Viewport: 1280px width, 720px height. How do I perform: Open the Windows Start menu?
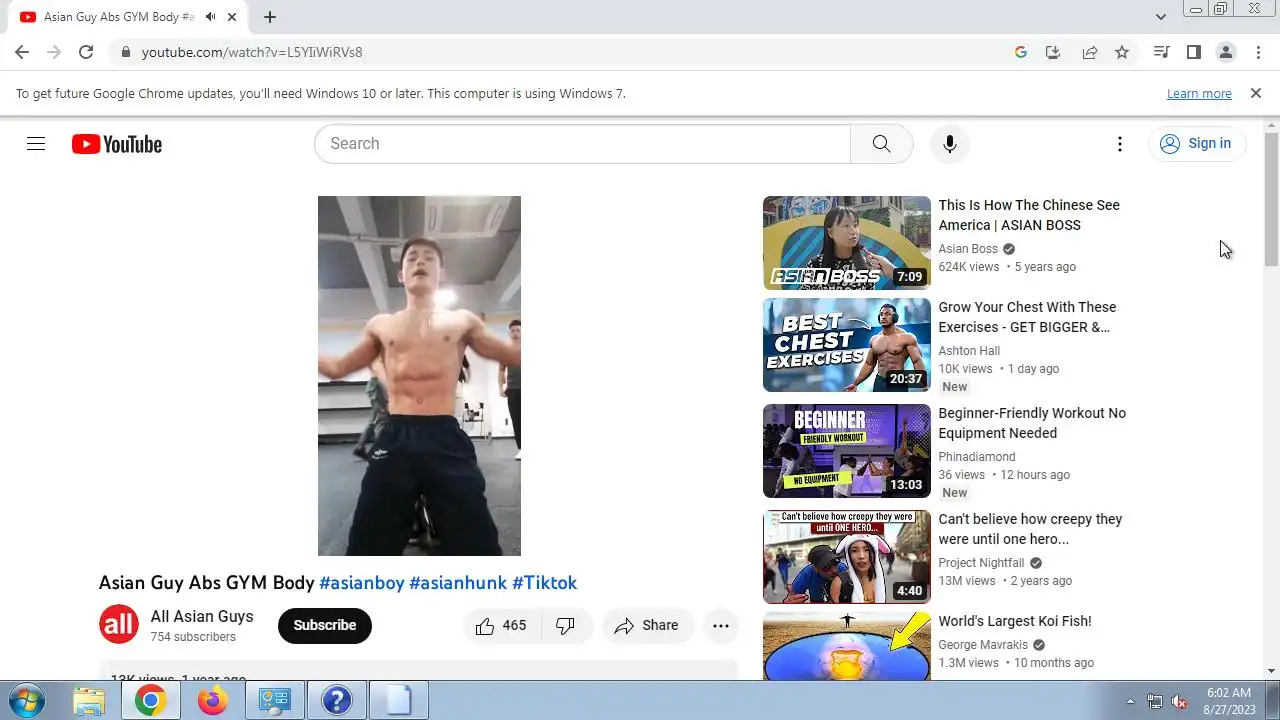click(x=27, y=700)
